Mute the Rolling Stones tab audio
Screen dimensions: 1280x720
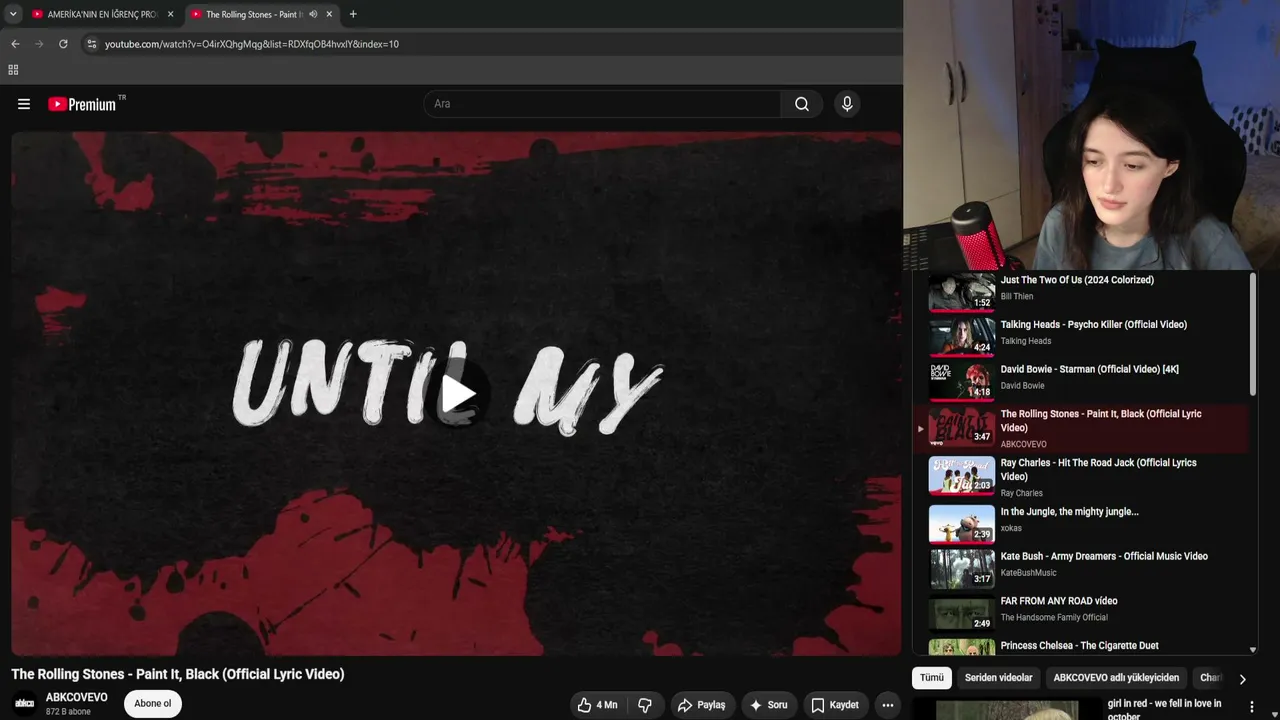313,14
